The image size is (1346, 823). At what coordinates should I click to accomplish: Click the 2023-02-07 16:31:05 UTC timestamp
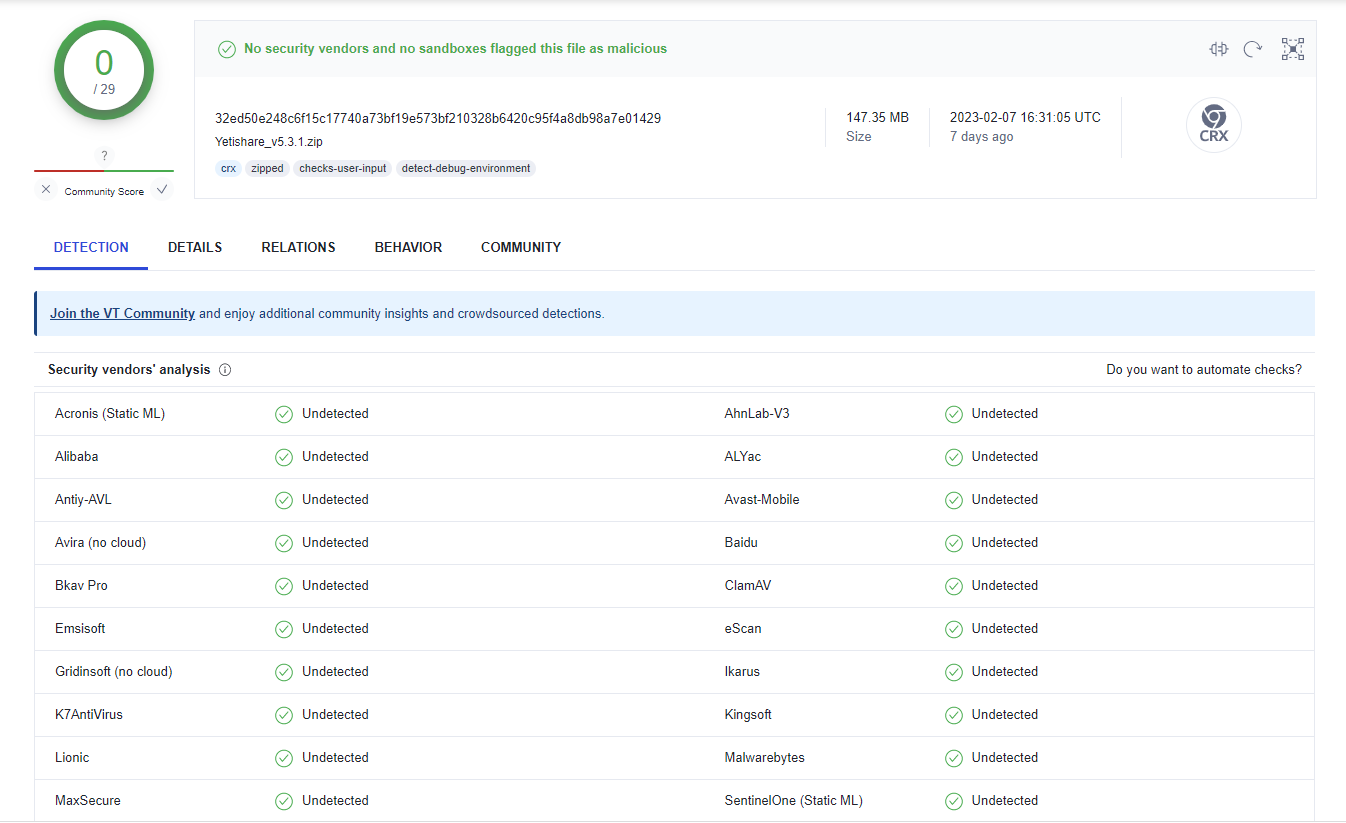tap(1025, 117)
